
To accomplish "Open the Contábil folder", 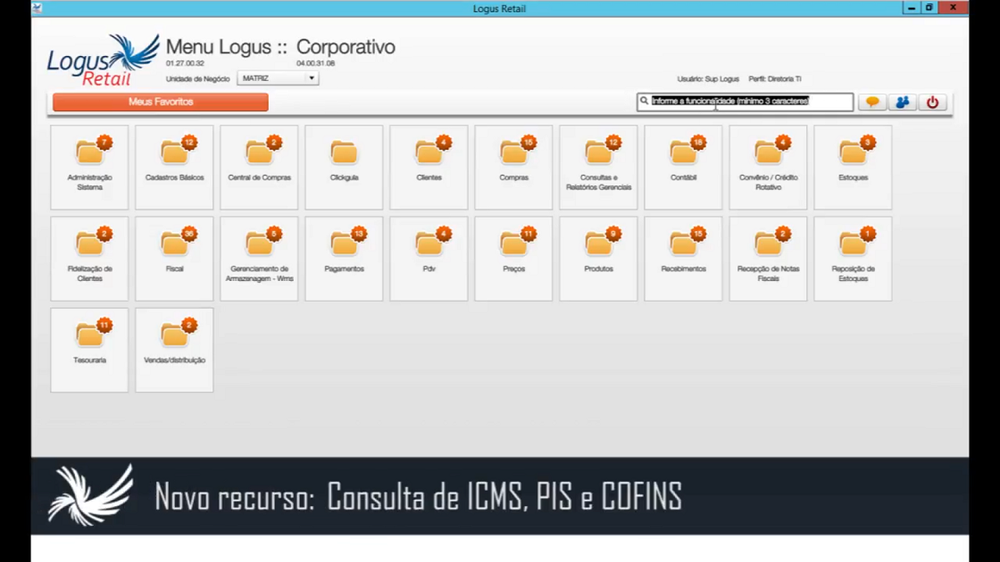I will pos(683,167).
